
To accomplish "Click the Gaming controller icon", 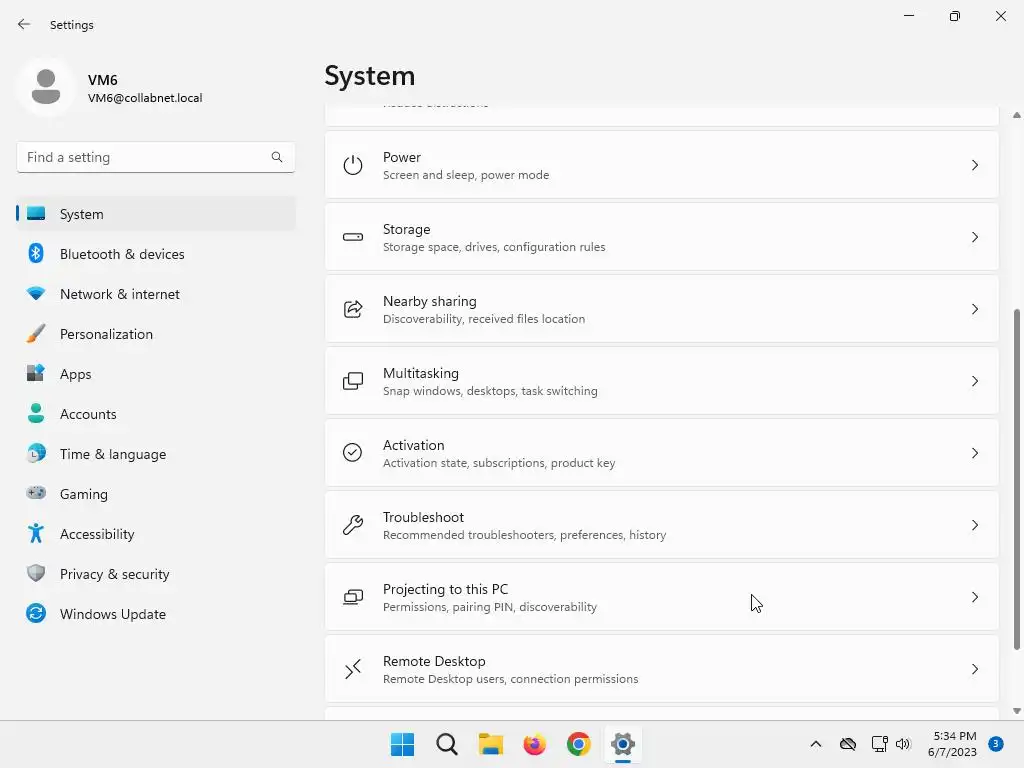I will click(x=36, y=493).
